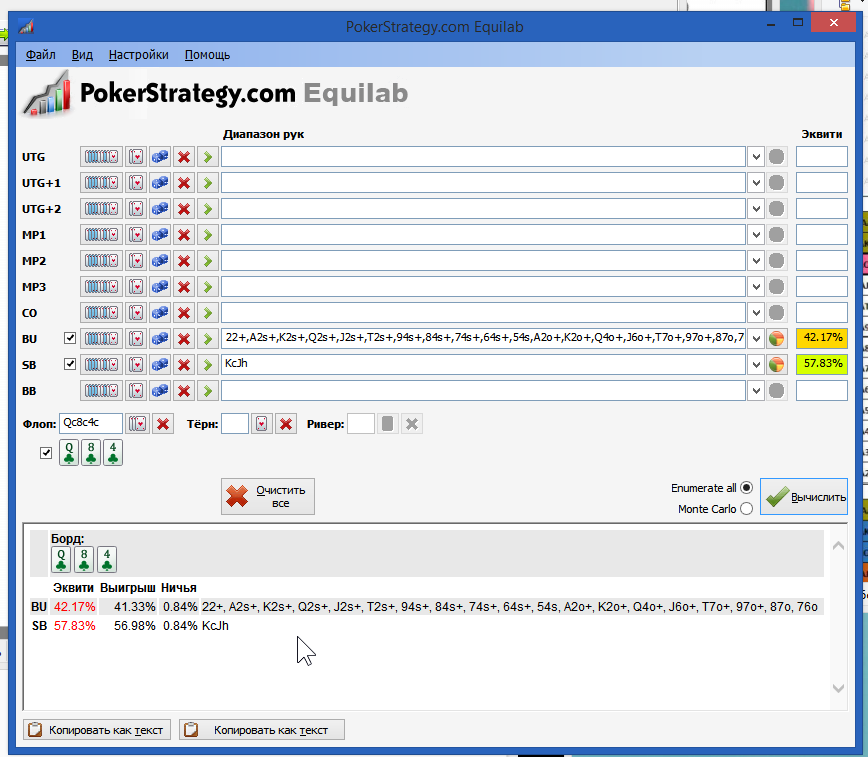Click dice icon in SB row

(160, 365)
